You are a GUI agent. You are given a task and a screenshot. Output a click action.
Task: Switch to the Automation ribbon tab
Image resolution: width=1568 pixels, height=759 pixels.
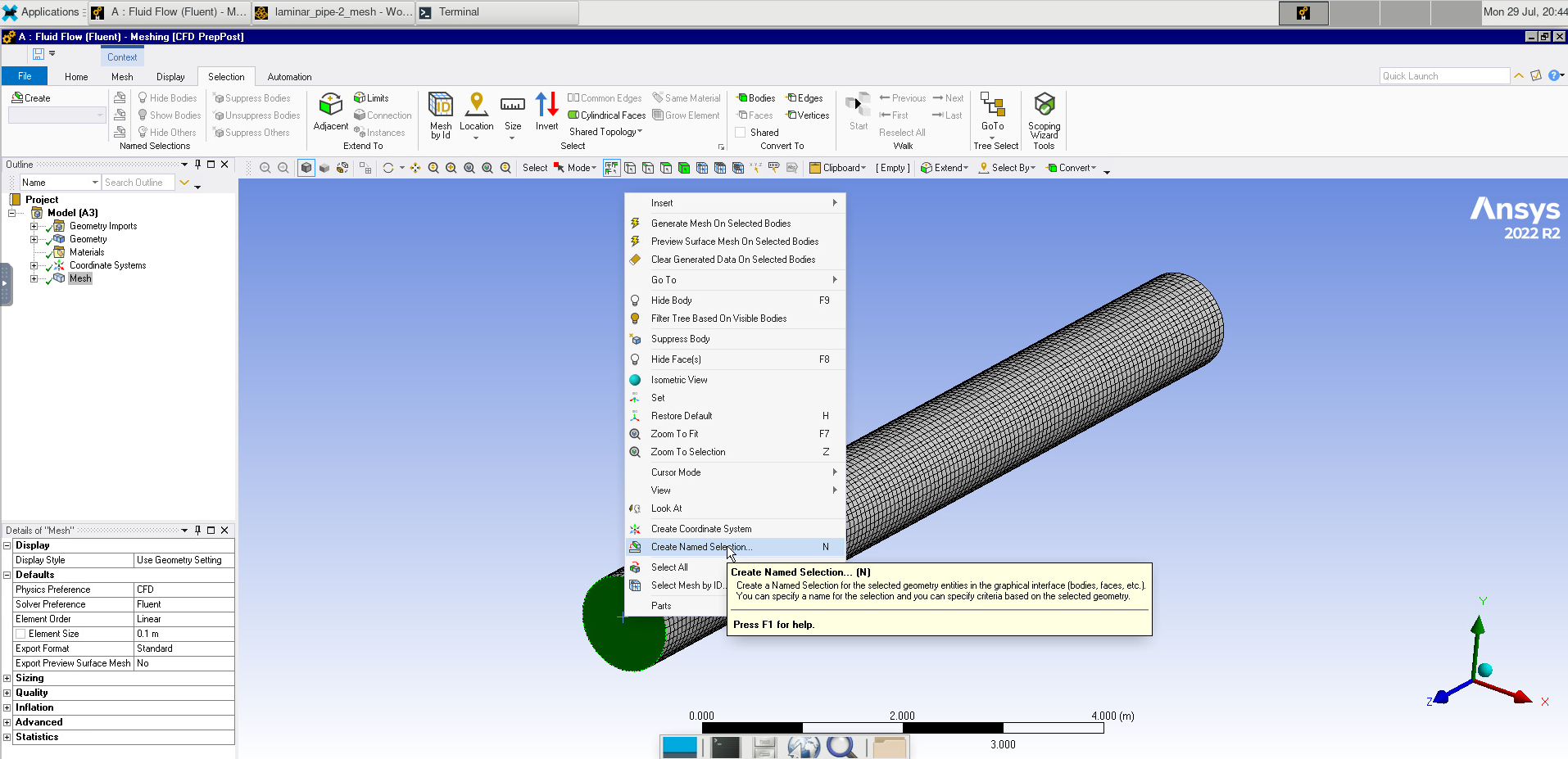(289, 77)
